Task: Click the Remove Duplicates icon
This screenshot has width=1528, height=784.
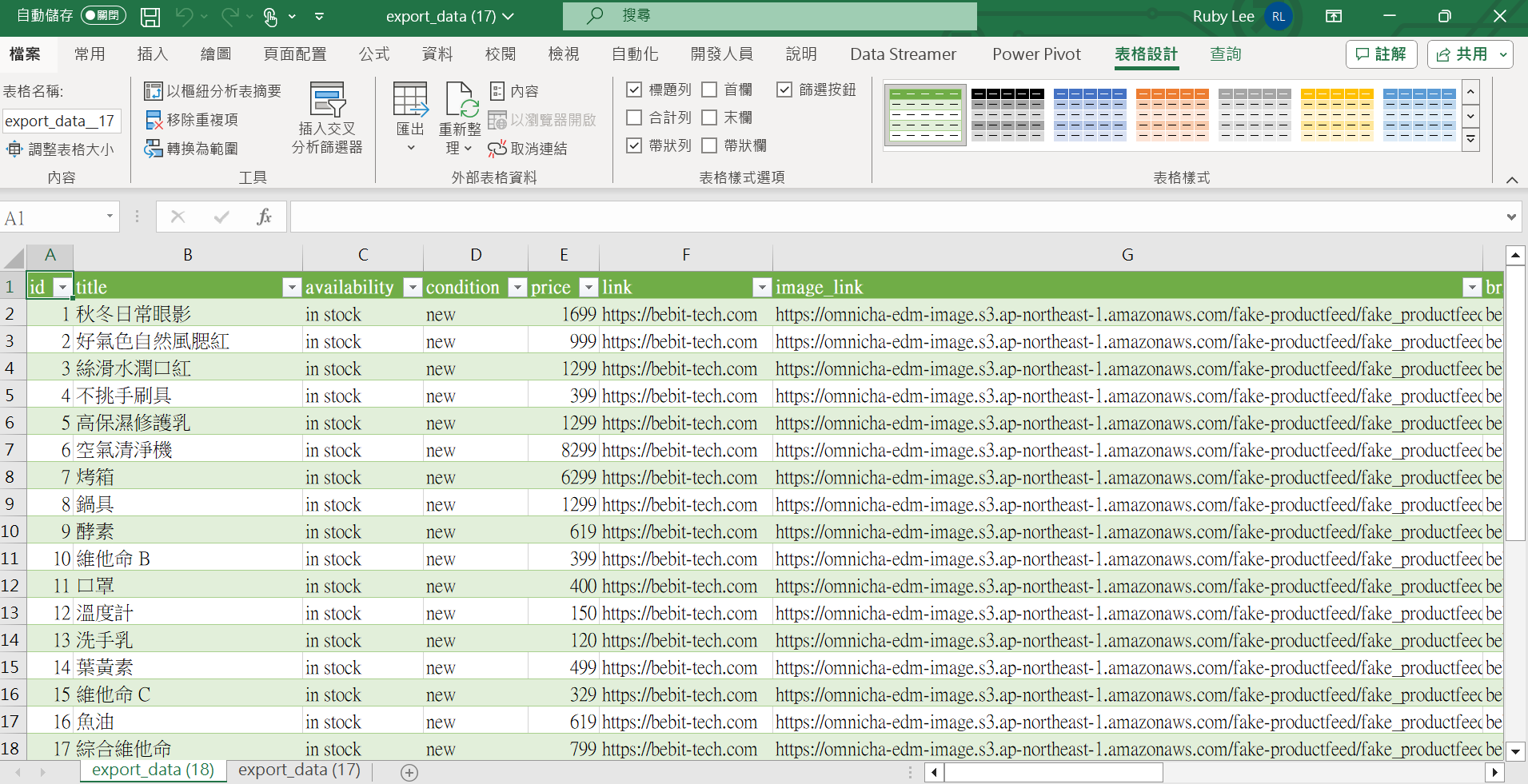Action: click(x=154, y=120)
